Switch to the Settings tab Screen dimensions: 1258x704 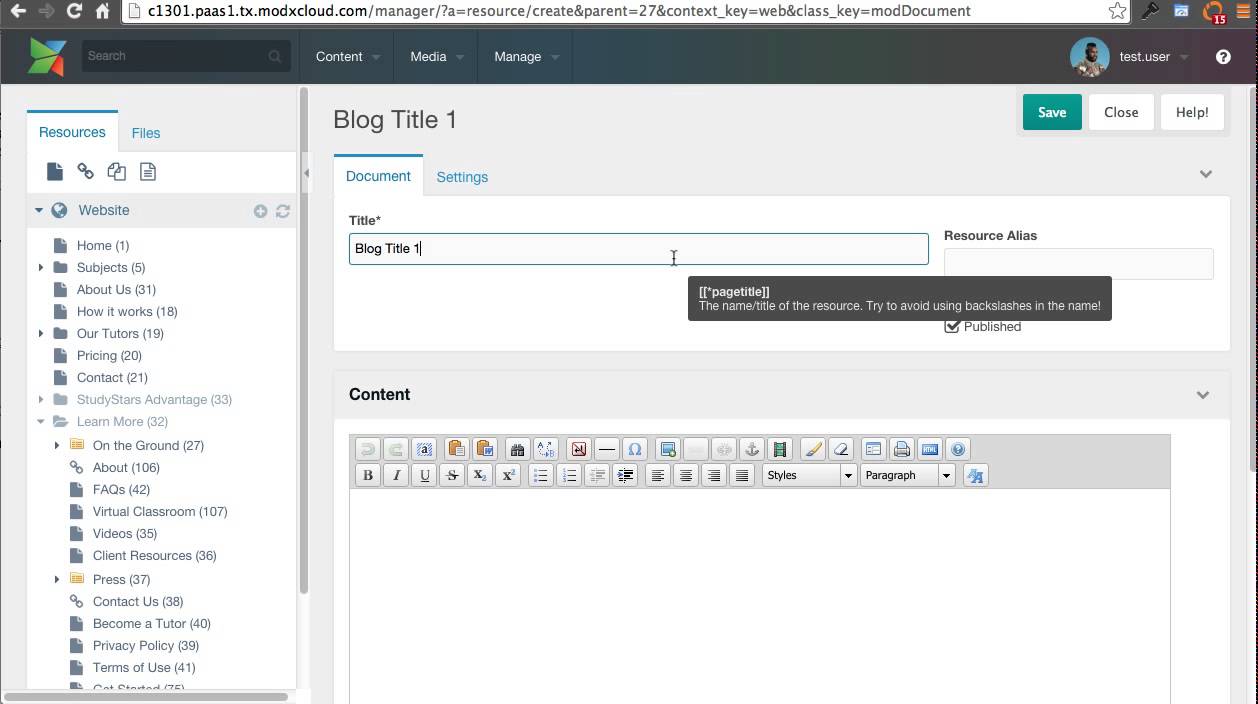click(x=462, y=177)
